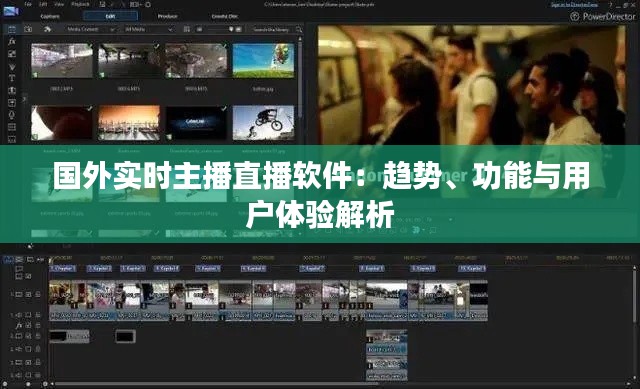Toggle lock on video track 1

coord(38,294)
